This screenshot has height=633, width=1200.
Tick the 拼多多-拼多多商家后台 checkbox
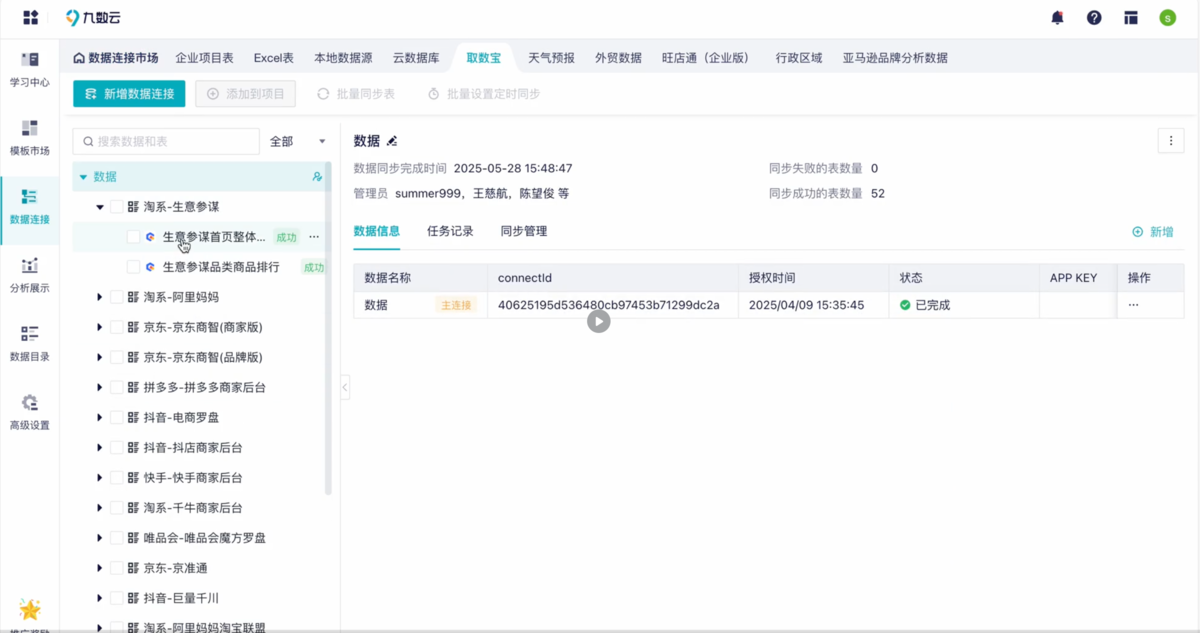point(116,387)
